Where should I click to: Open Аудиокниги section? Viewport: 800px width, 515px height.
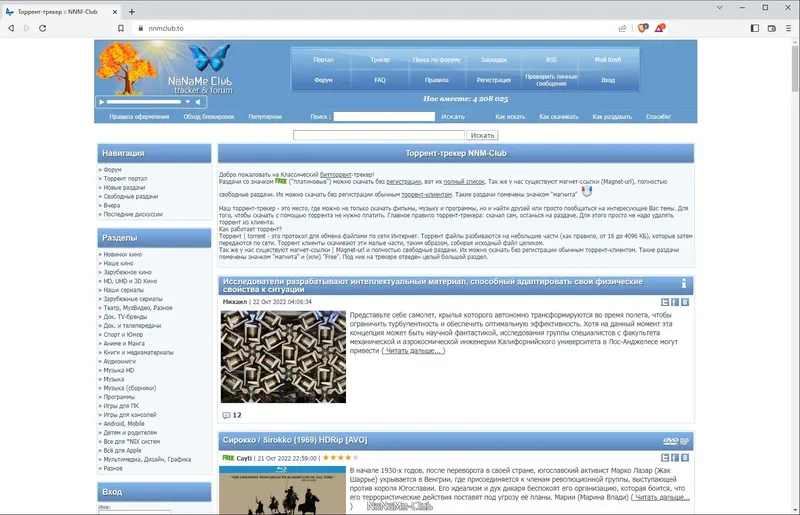[119, 361]
